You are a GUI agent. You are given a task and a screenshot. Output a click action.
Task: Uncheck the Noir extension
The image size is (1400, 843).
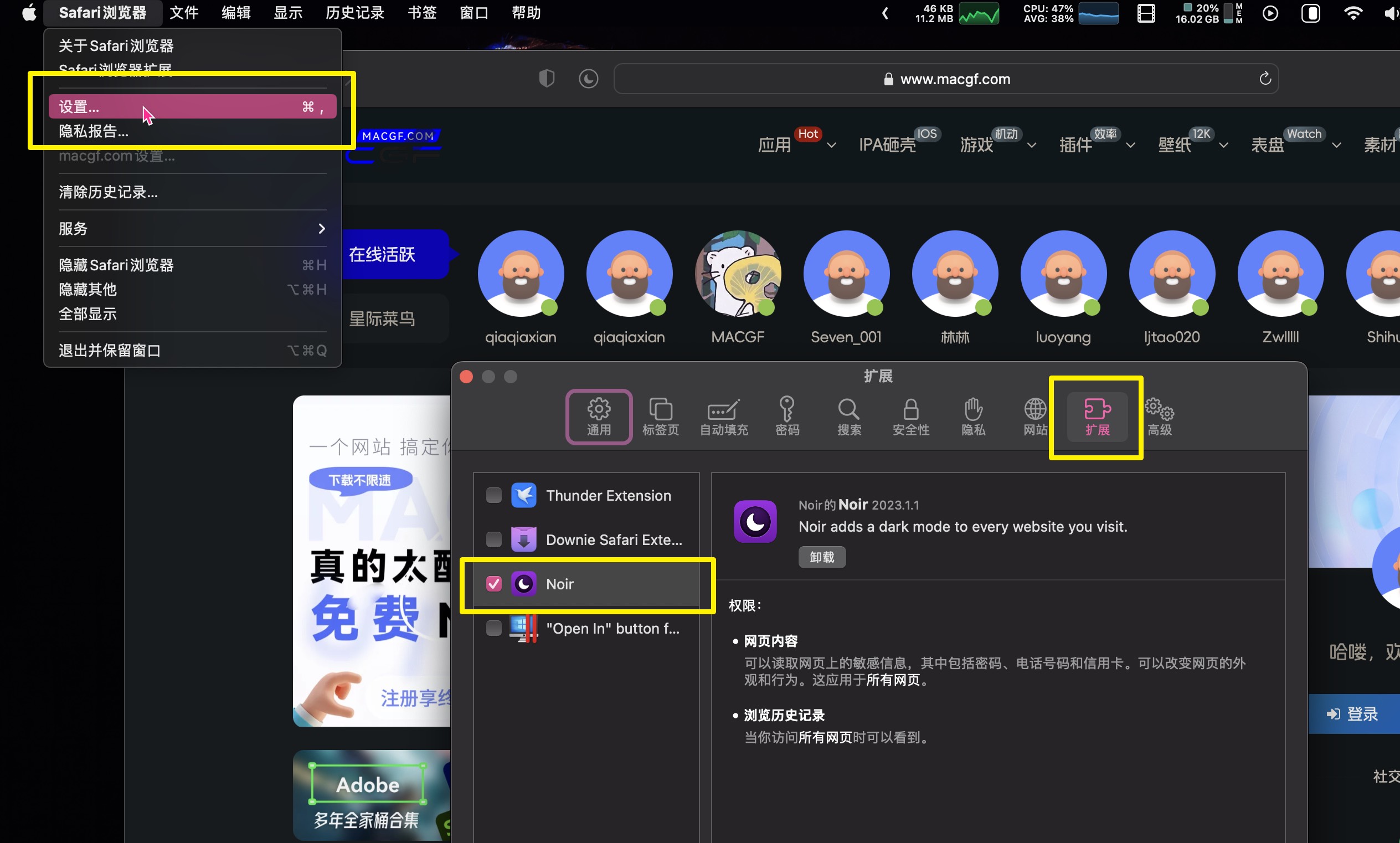[x=492, y=583]
